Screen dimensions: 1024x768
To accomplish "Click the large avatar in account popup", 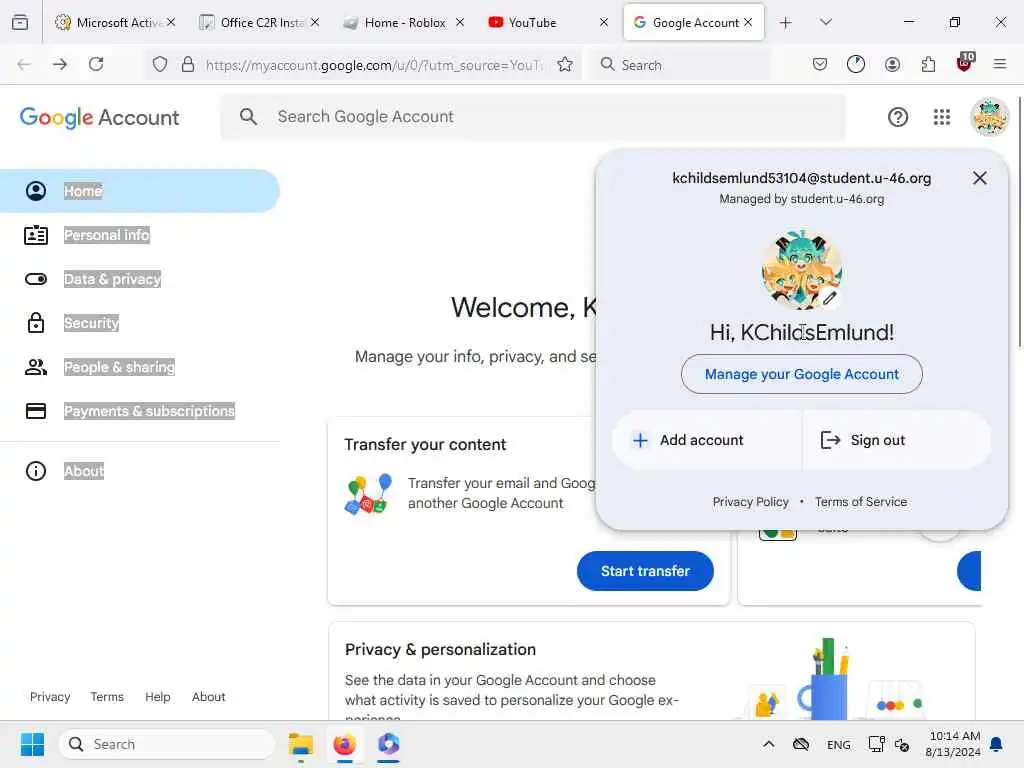I will [801, 270].
